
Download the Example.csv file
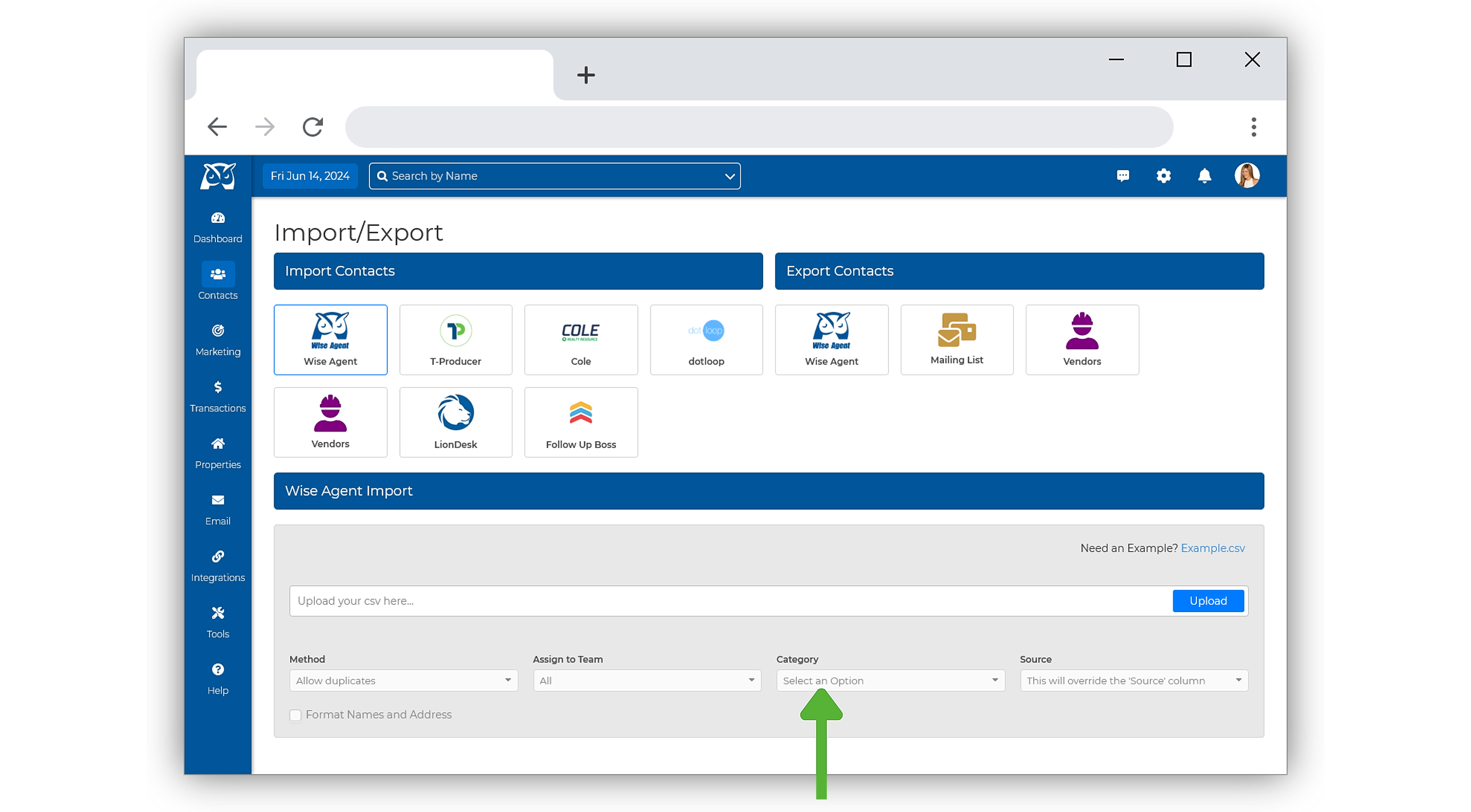tap(1212, 548)
